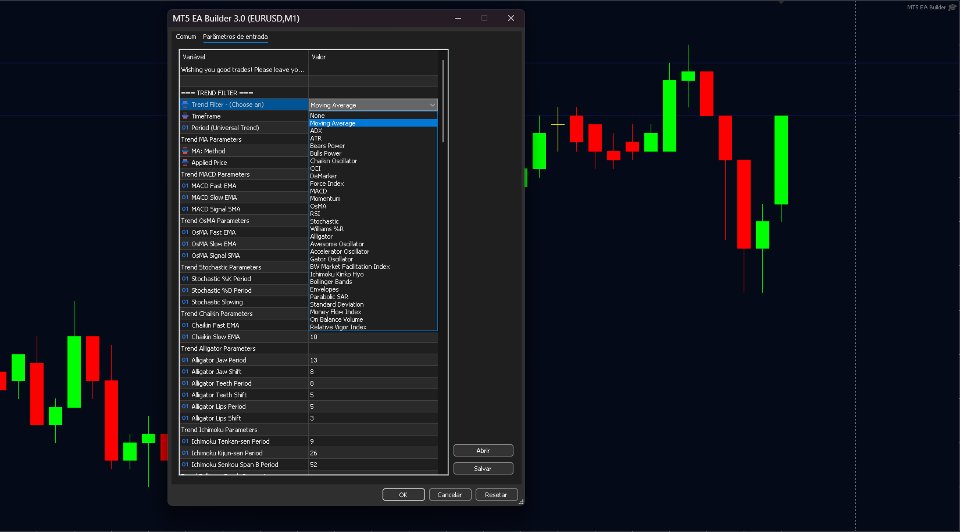Screen dimensions: 960x532
Task: Click the 01 icon of Stochastic %D Period
Action: click(185, 290)
